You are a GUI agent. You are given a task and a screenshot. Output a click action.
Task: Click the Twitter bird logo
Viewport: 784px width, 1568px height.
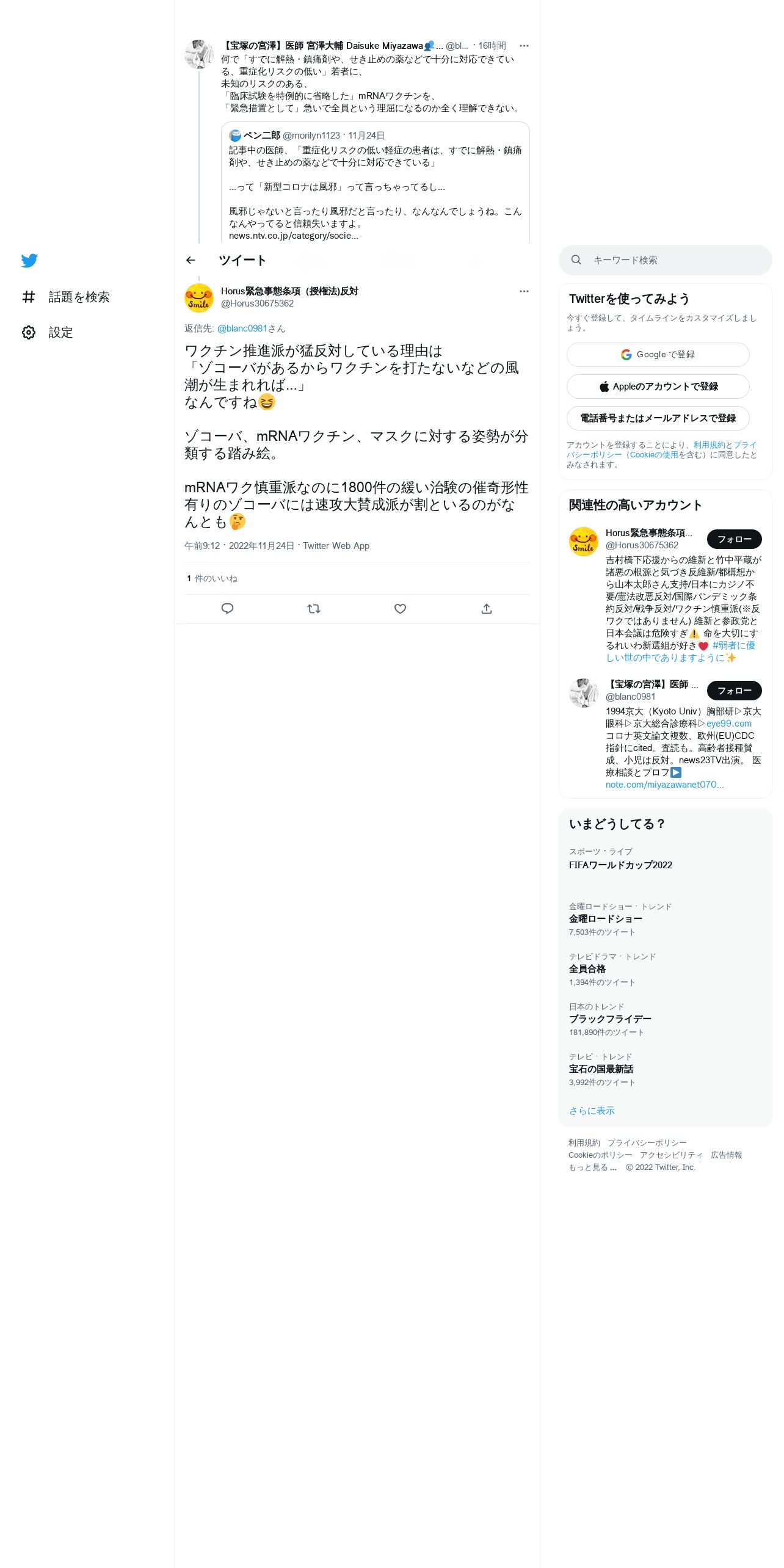point(29,261)
